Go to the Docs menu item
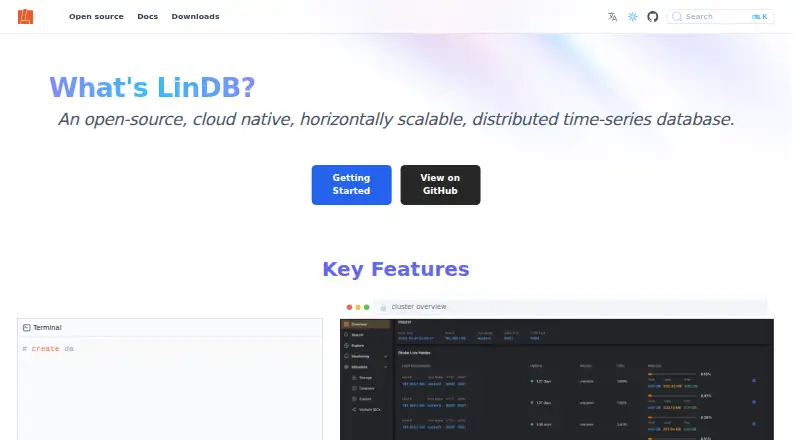The image size is (800, 440). tap(147, 17)
